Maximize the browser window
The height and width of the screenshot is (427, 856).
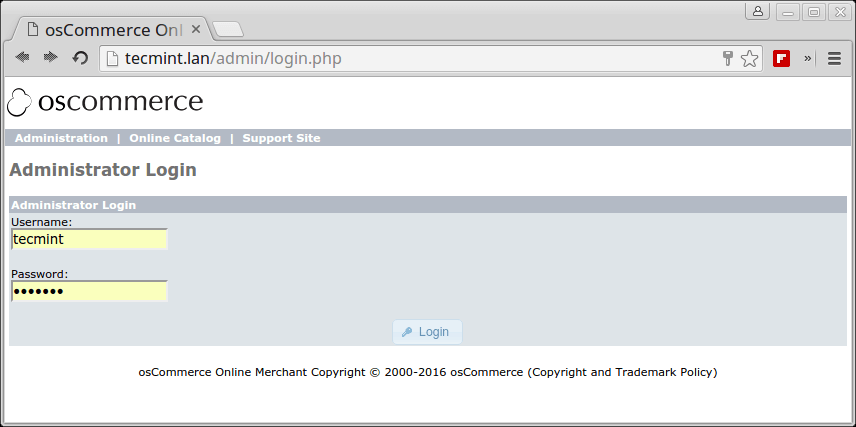tap(814, 12)
